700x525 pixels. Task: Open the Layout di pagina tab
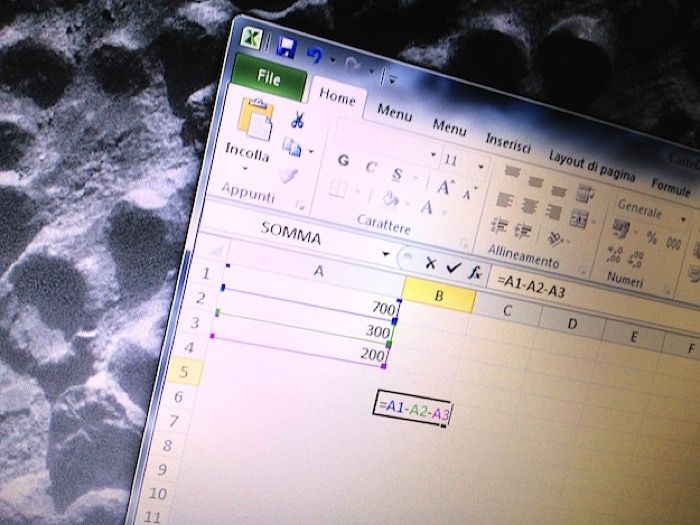(592, 166)
